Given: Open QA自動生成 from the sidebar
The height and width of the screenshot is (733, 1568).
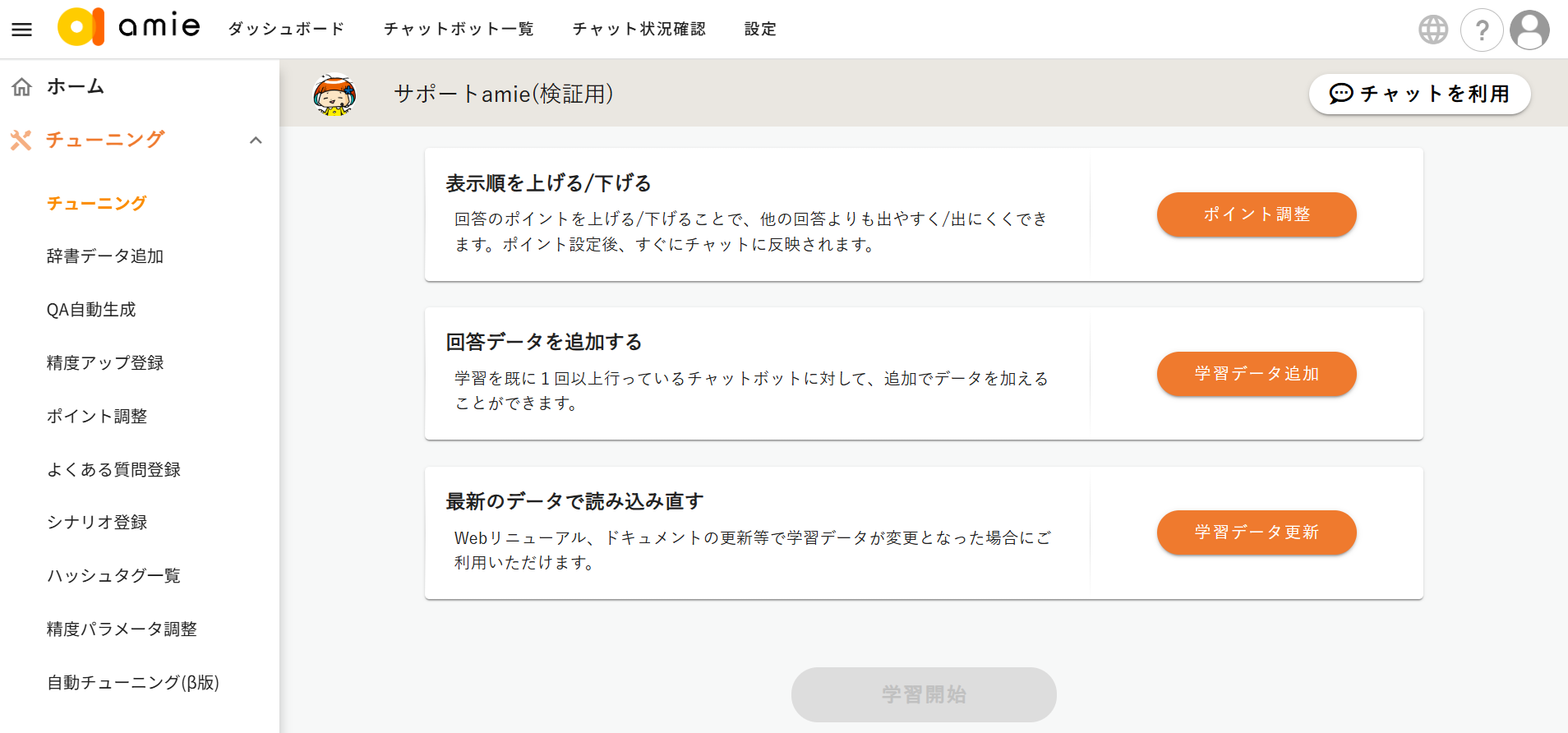Looking at the screenshot, I should [91, 310].
